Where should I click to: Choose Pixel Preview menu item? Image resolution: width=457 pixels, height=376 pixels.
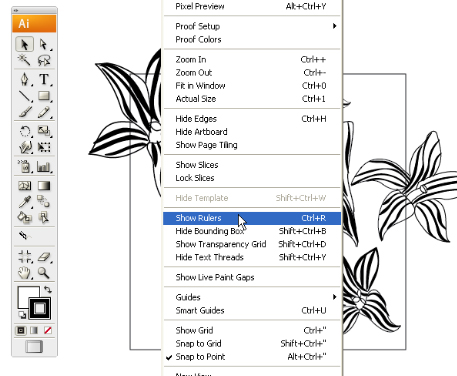coord(252,6)
